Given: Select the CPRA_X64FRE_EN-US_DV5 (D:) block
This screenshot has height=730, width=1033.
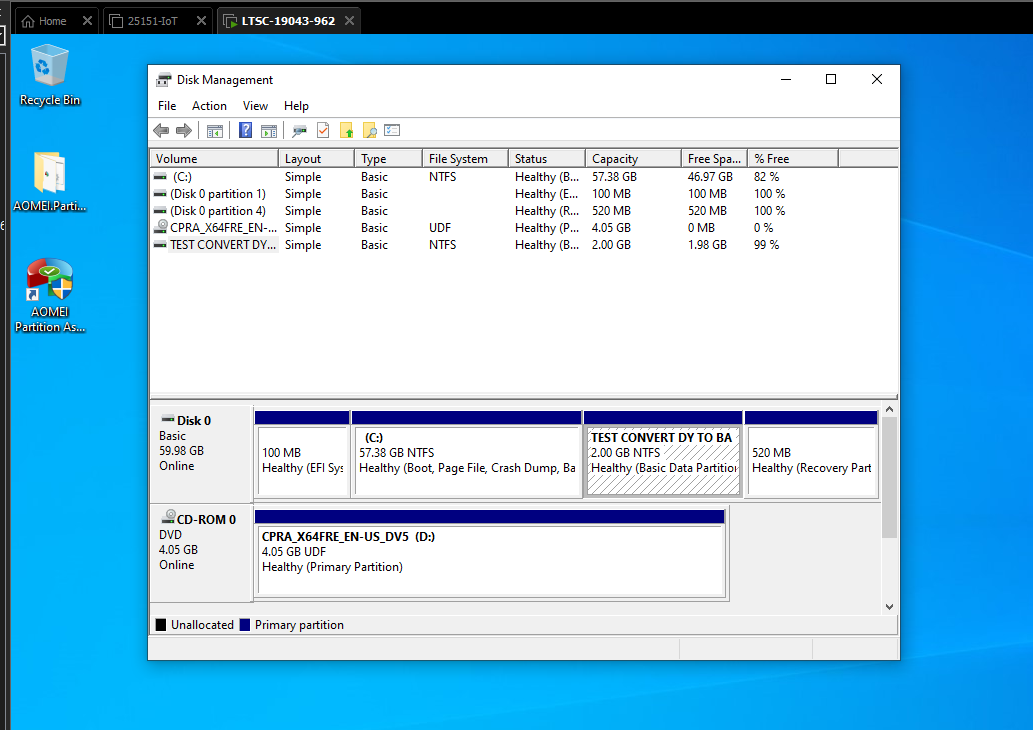Looking at the screenshot, I should (490, 553).
